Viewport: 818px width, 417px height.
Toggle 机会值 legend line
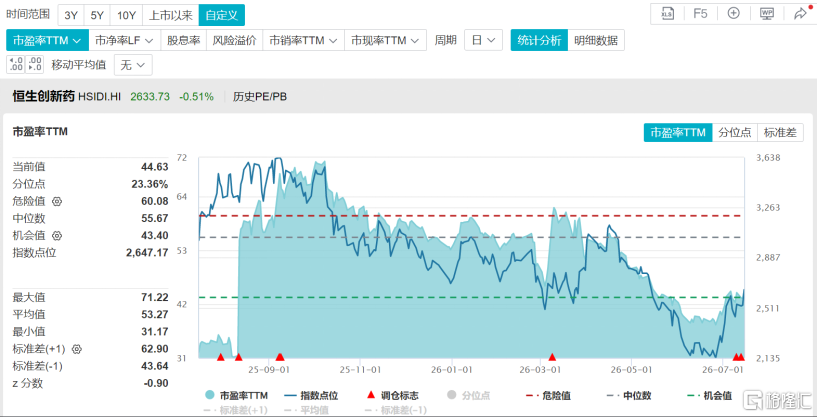click(709, 396)
